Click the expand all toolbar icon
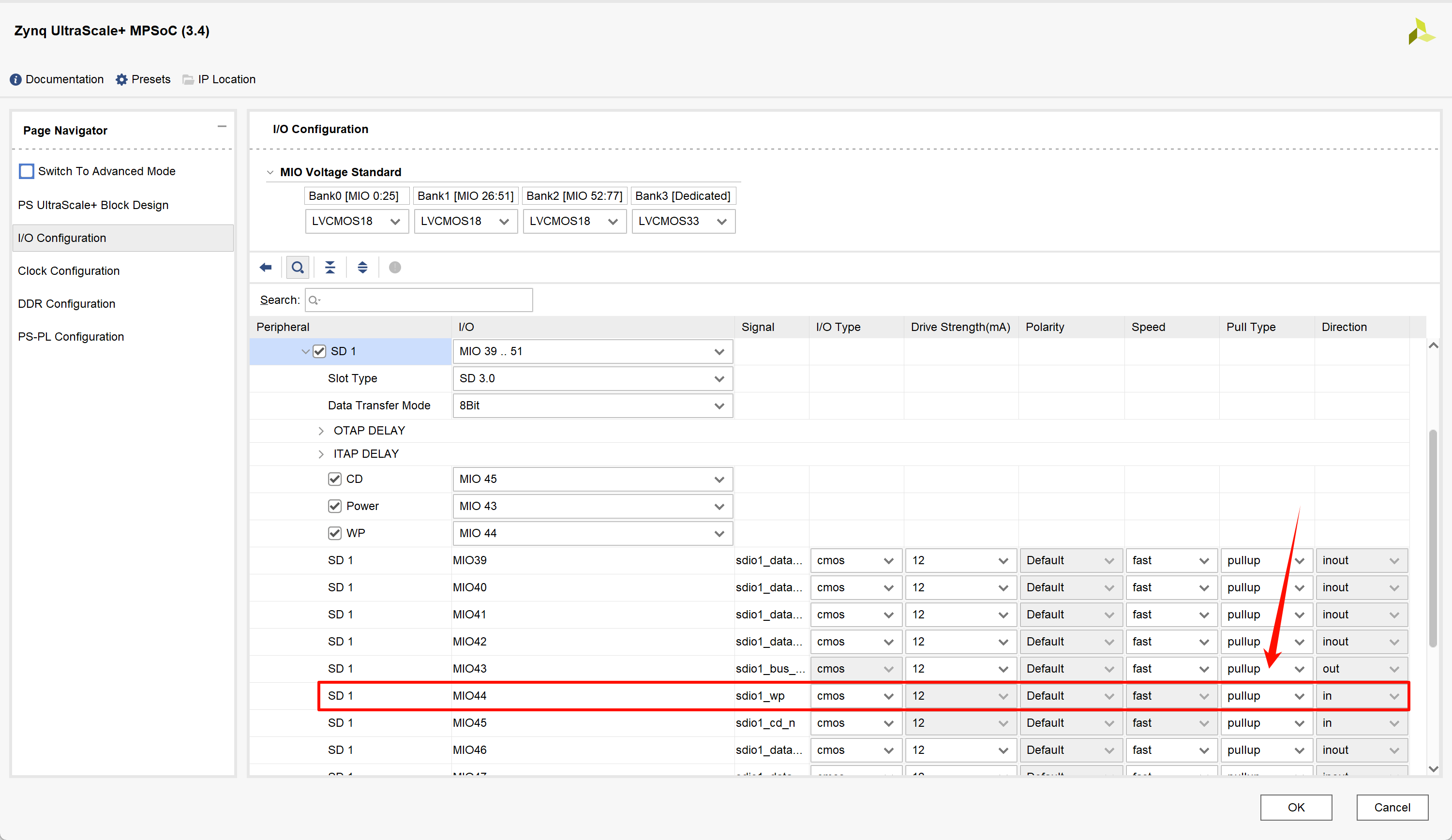The width and height of the screenshot is (1452, 840). pos(362,267)
